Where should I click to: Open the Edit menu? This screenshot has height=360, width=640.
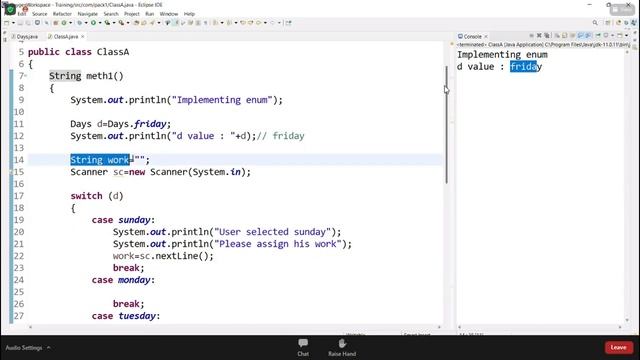pos(22,14)
